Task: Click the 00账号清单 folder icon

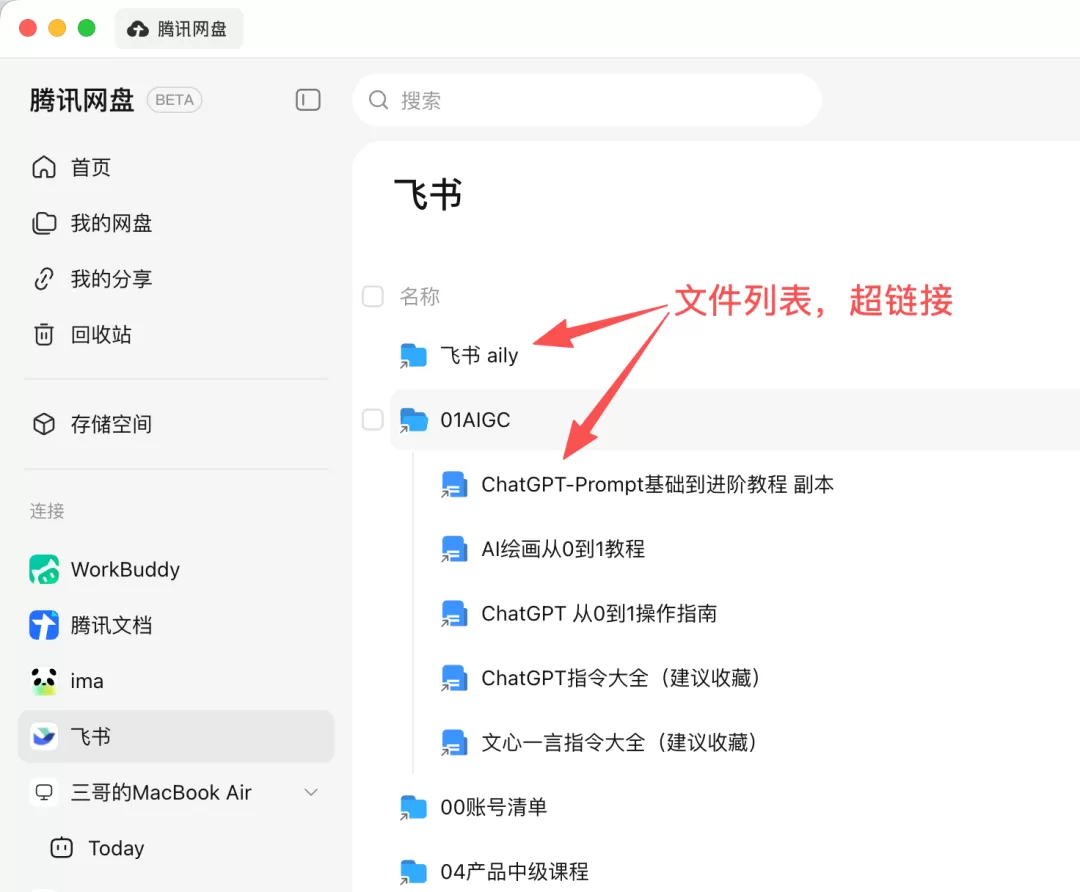Action: click(413, 807)
